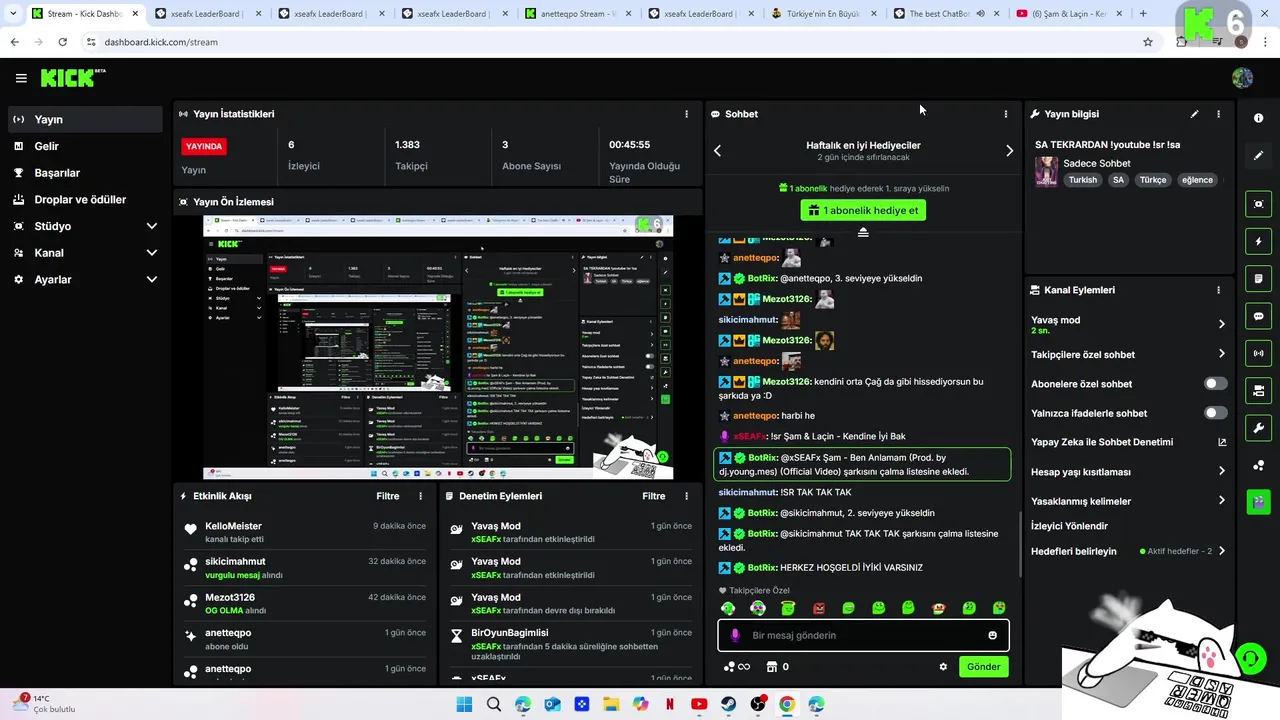Image resolution: width=1280 pixels, height=720 pixels.
Task: Click the Turkish tag
Action: (x=1083, y=180)
